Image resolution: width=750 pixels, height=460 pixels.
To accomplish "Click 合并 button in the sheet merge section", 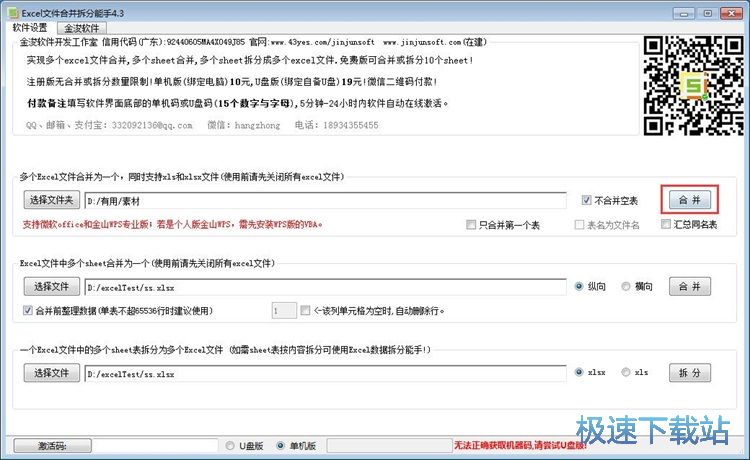I will point(690,286).
